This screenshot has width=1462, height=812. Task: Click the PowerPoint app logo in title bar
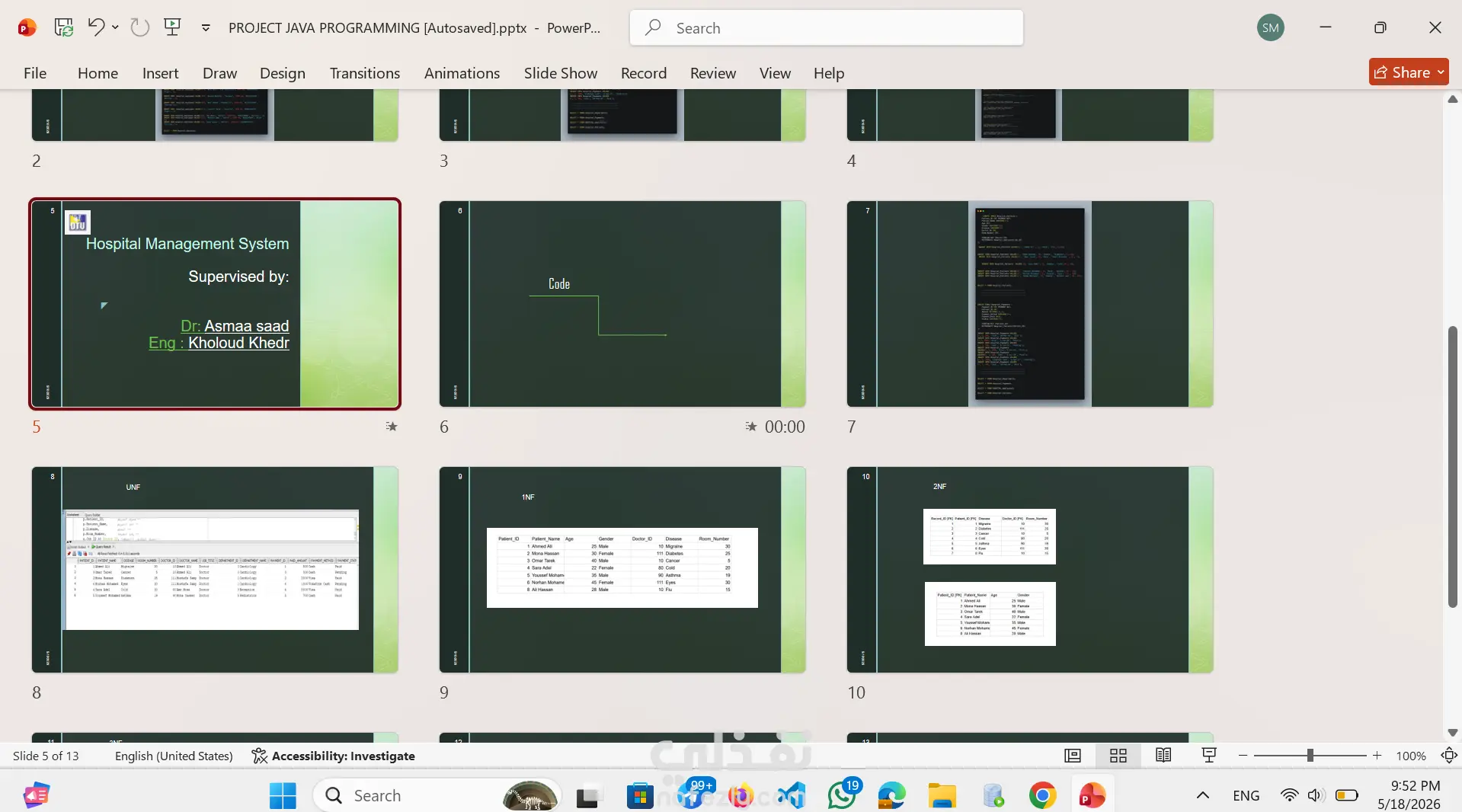[27, 28]
